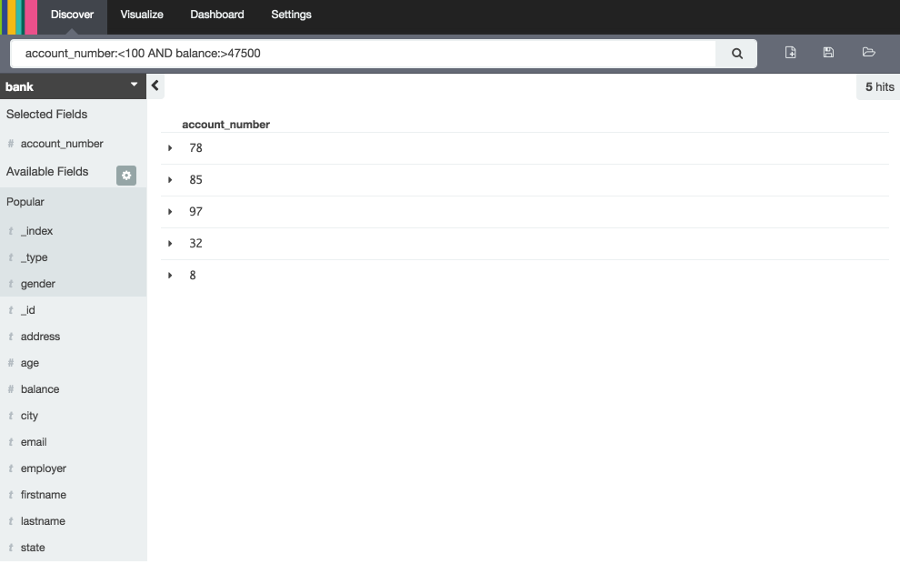Expand the row for account 78
This screenshot has height=564, width=900.
pos(170,148)
